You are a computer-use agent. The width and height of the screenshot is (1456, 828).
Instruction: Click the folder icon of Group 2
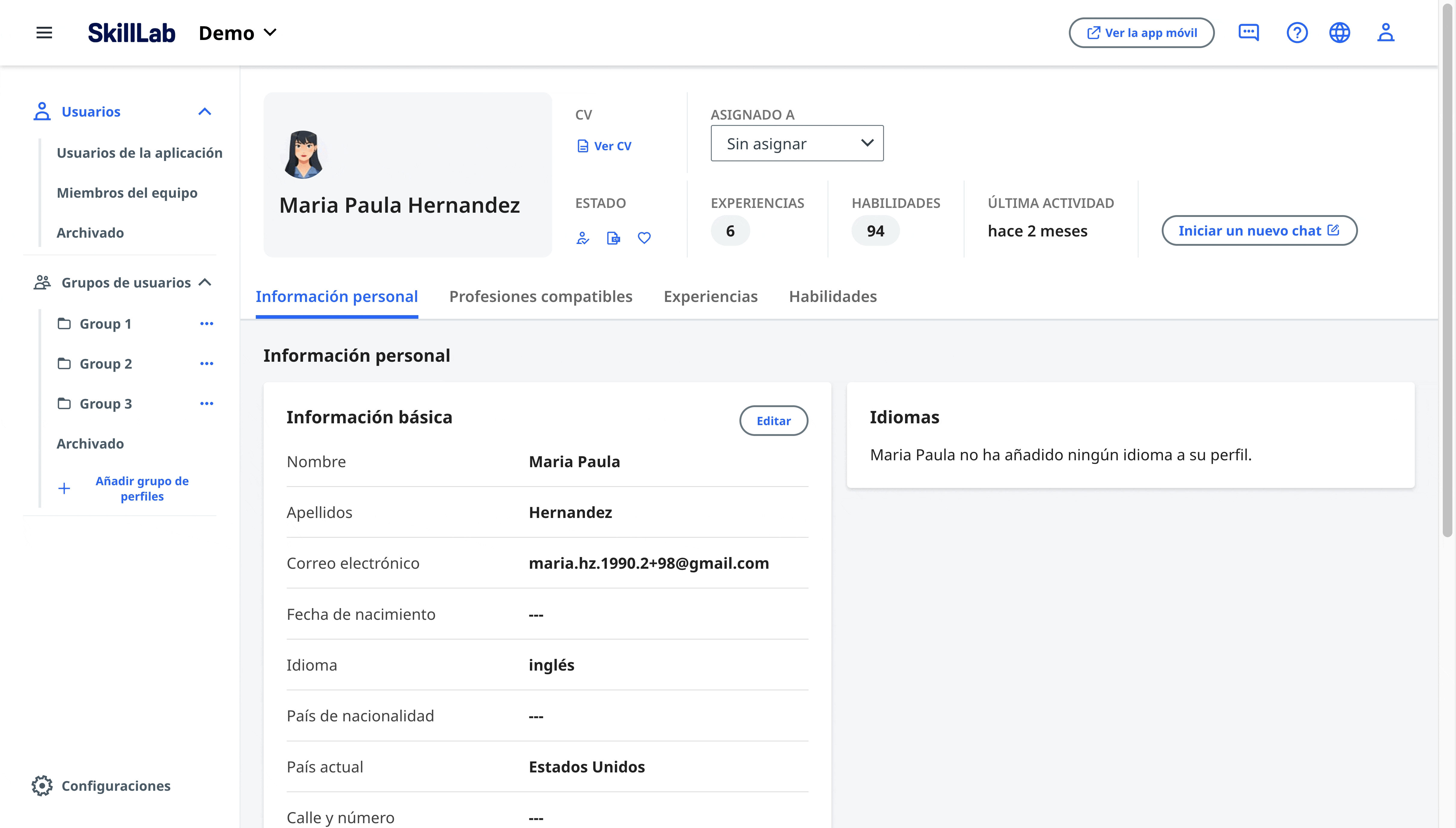[x=64, y=364]
